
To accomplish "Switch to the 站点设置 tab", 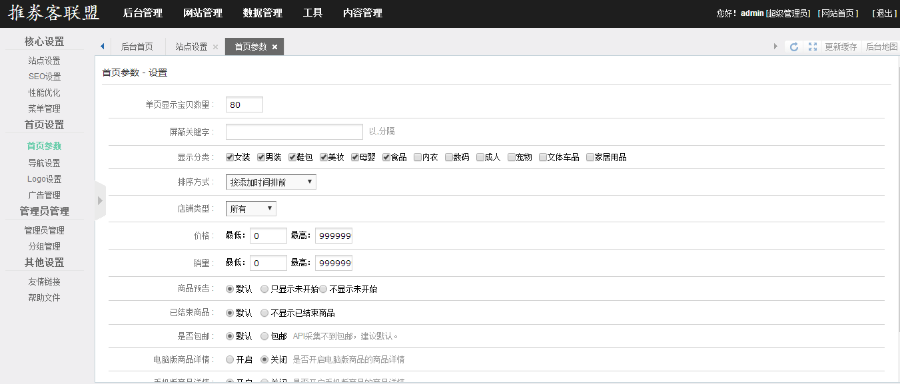I will (x=191, y=47).
